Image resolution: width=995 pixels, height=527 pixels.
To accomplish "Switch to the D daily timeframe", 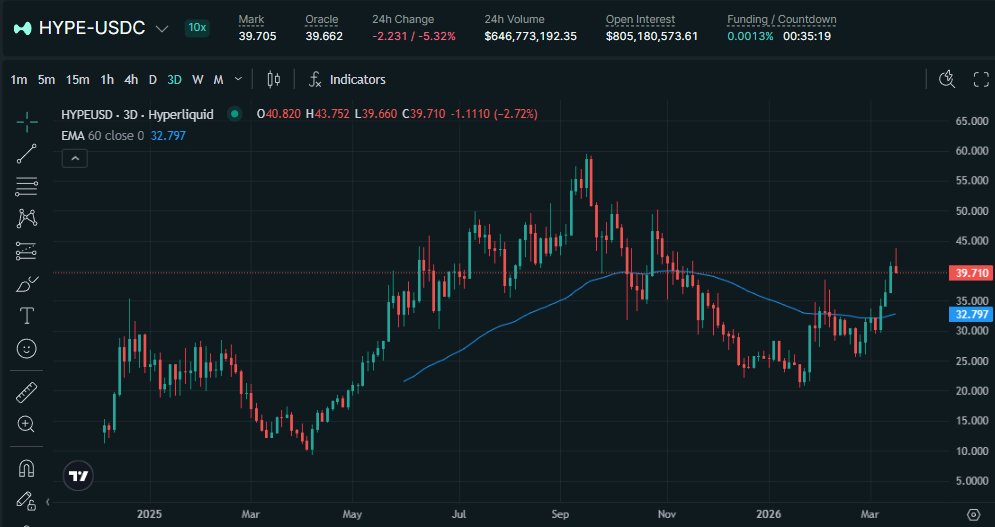I will (152, 79).
